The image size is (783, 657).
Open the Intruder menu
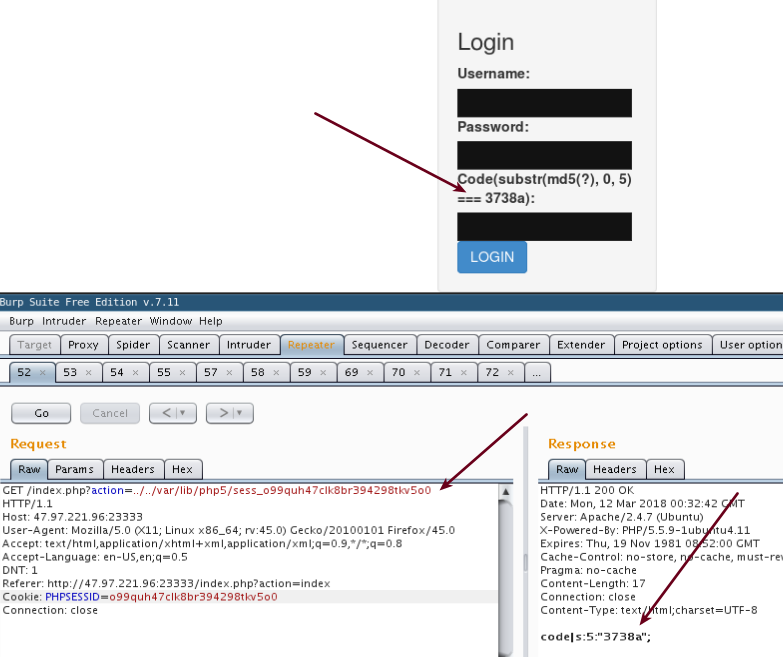click(x=64, y=321)
